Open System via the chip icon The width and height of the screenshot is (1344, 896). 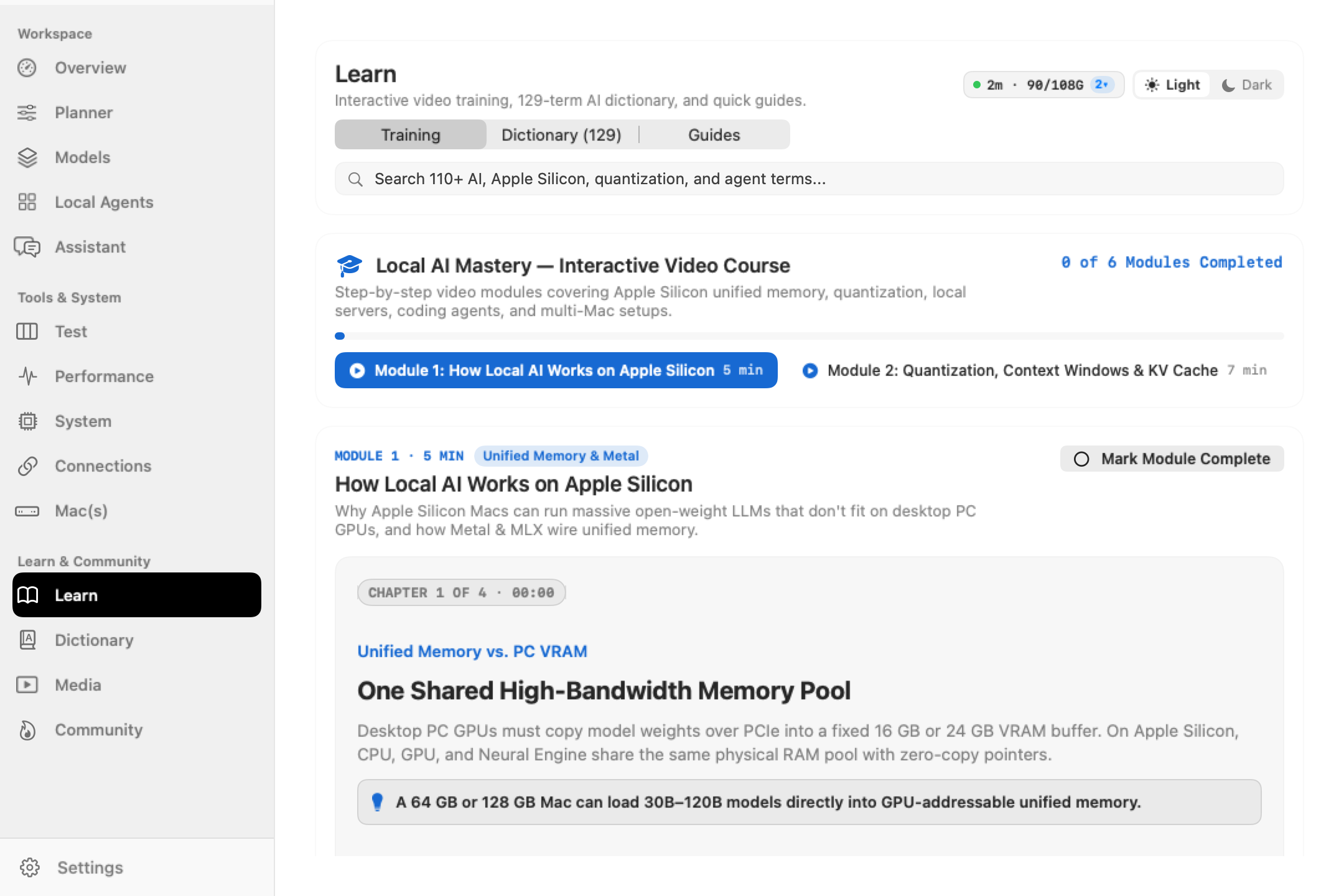click(x=27, y=421)
